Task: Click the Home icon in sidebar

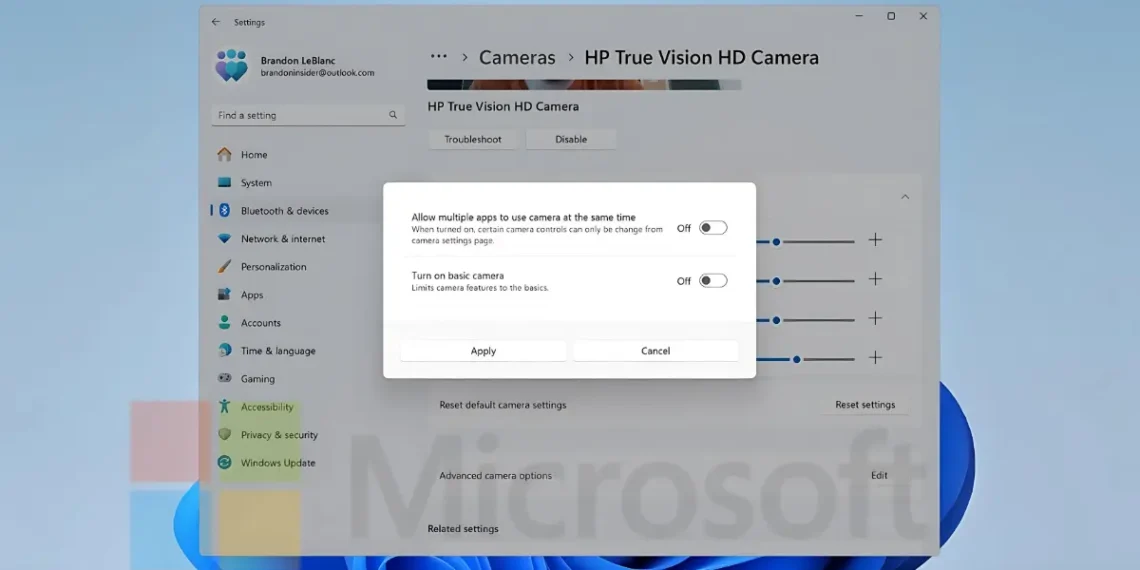Action: click(224, 155)
